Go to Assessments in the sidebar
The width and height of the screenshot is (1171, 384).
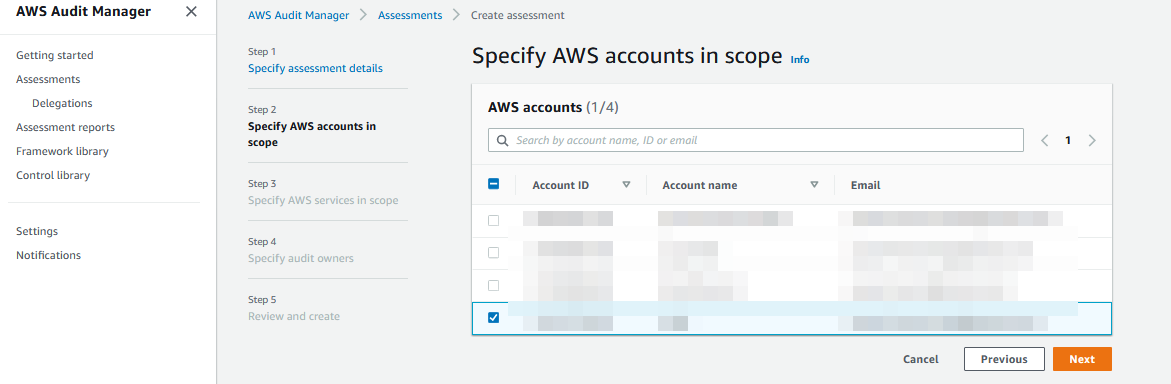point(48,79)
